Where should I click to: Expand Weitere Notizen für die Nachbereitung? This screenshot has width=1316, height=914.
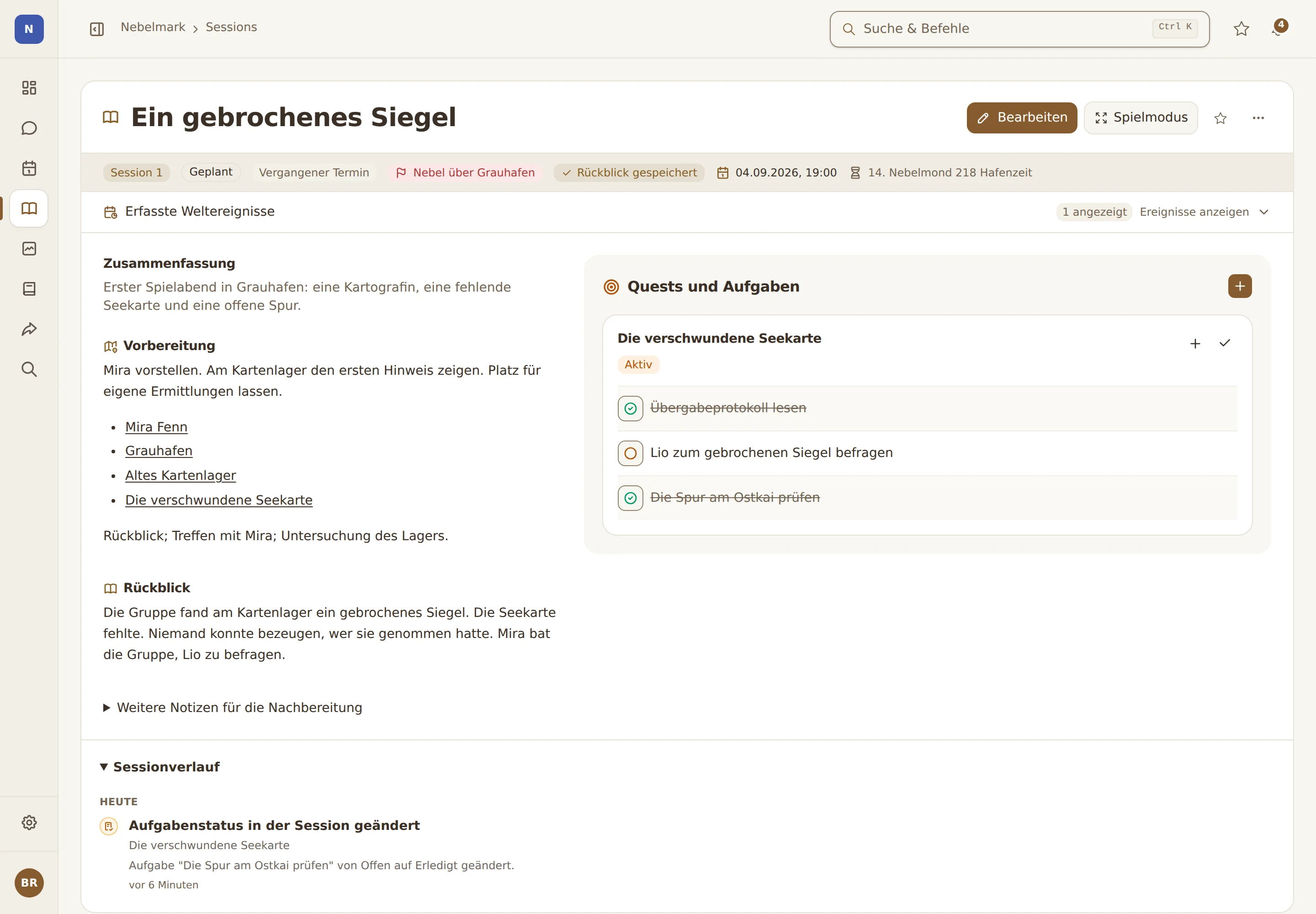[233, 708]
